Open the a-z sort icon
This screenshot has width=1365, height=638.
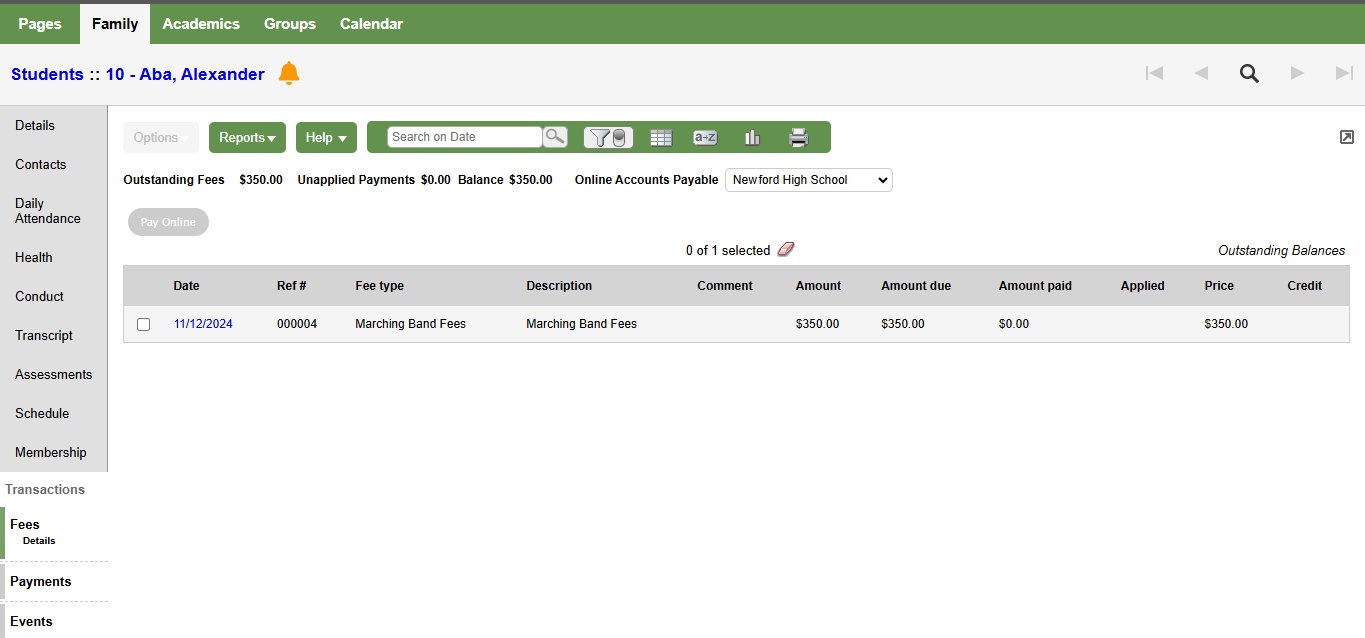click(705, 137)
